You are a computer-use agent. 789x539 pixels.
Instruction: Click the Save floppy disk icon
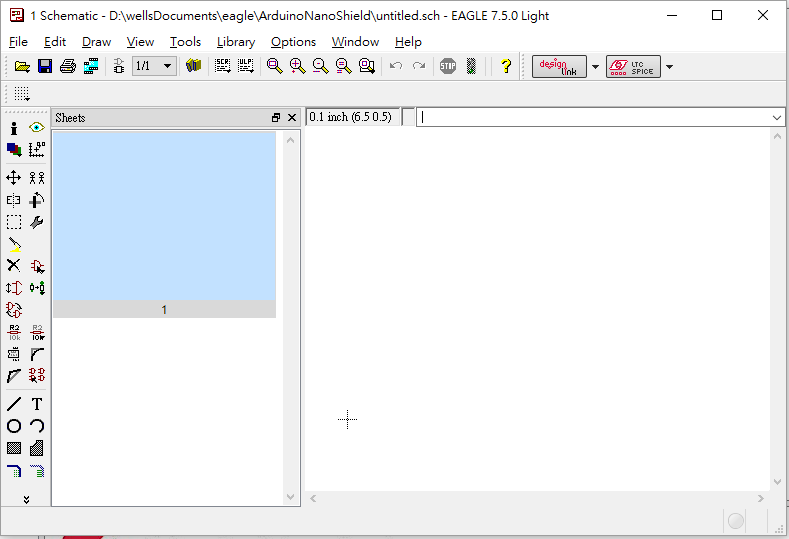click(45, 66)
